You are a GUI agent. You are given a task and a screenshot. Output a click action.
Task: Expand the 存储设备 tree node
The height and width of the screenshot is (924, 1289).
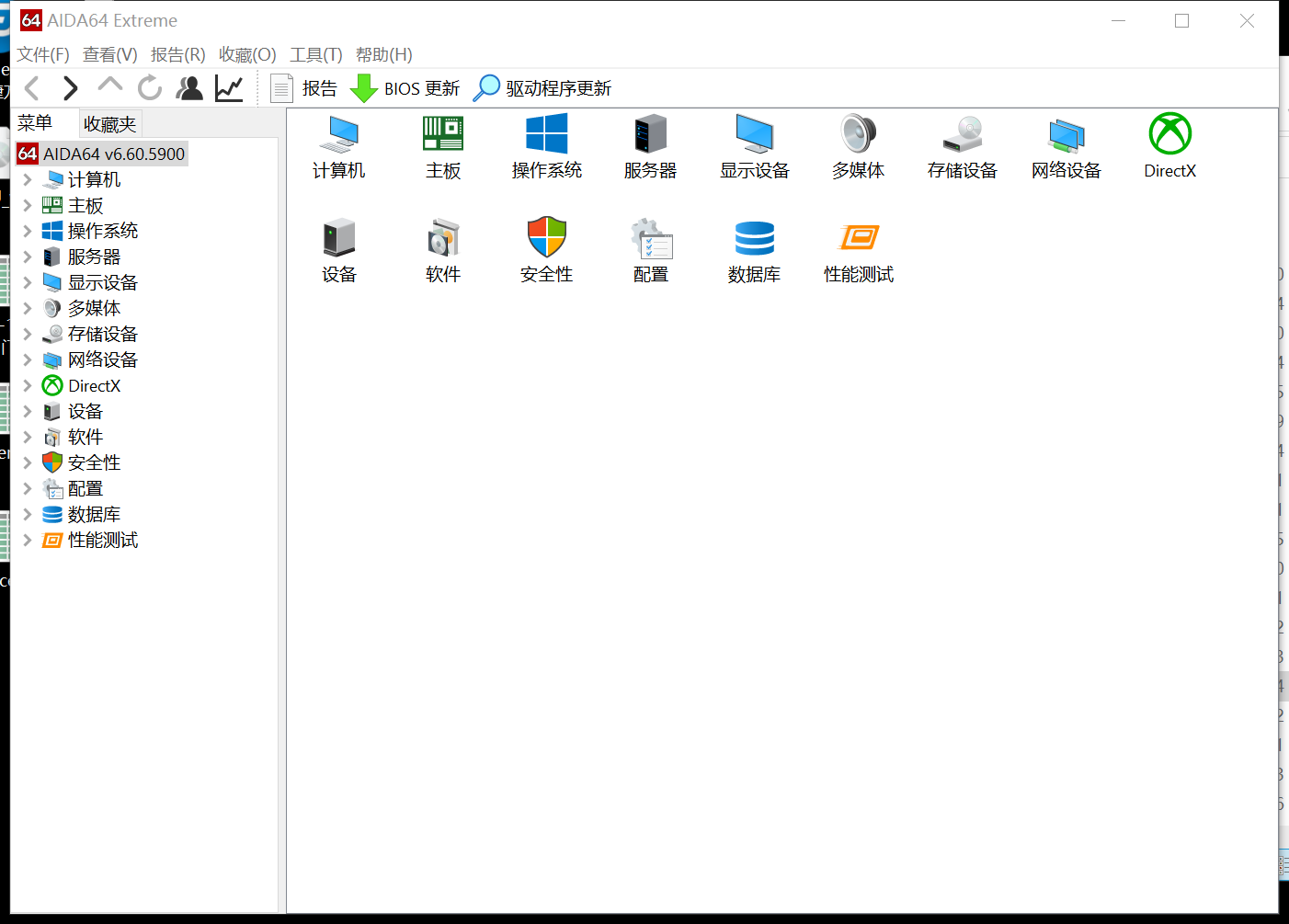pyautogui.click(x=28, y=334)
